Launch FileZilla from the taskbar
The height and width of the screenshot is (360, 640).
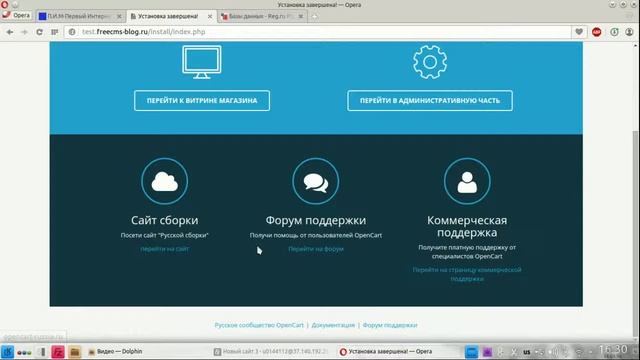tap(58, 352)
